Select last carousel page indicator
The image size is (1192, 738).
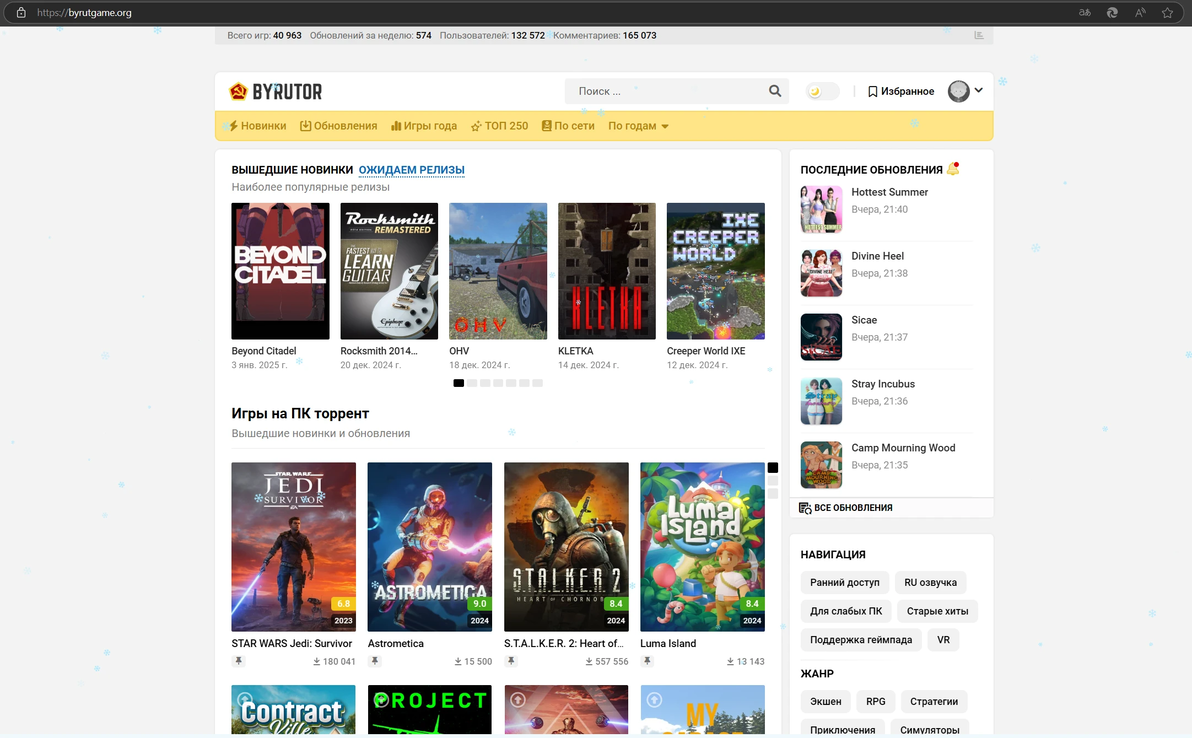coord(537,383)
